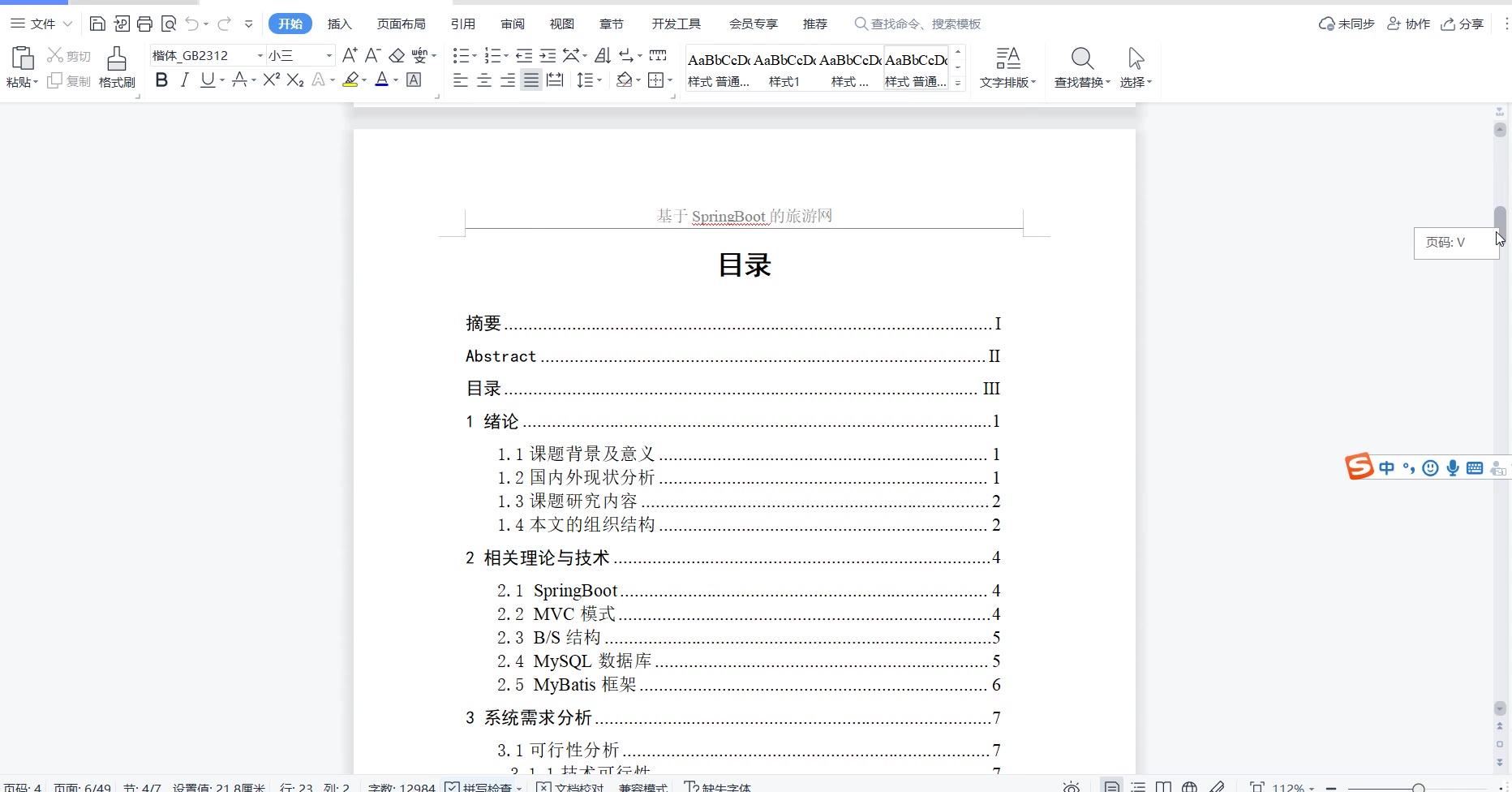Viewport: 1512px width, 792px height.
Task: Apply strikethrough formatting
Action: [239, 80]
